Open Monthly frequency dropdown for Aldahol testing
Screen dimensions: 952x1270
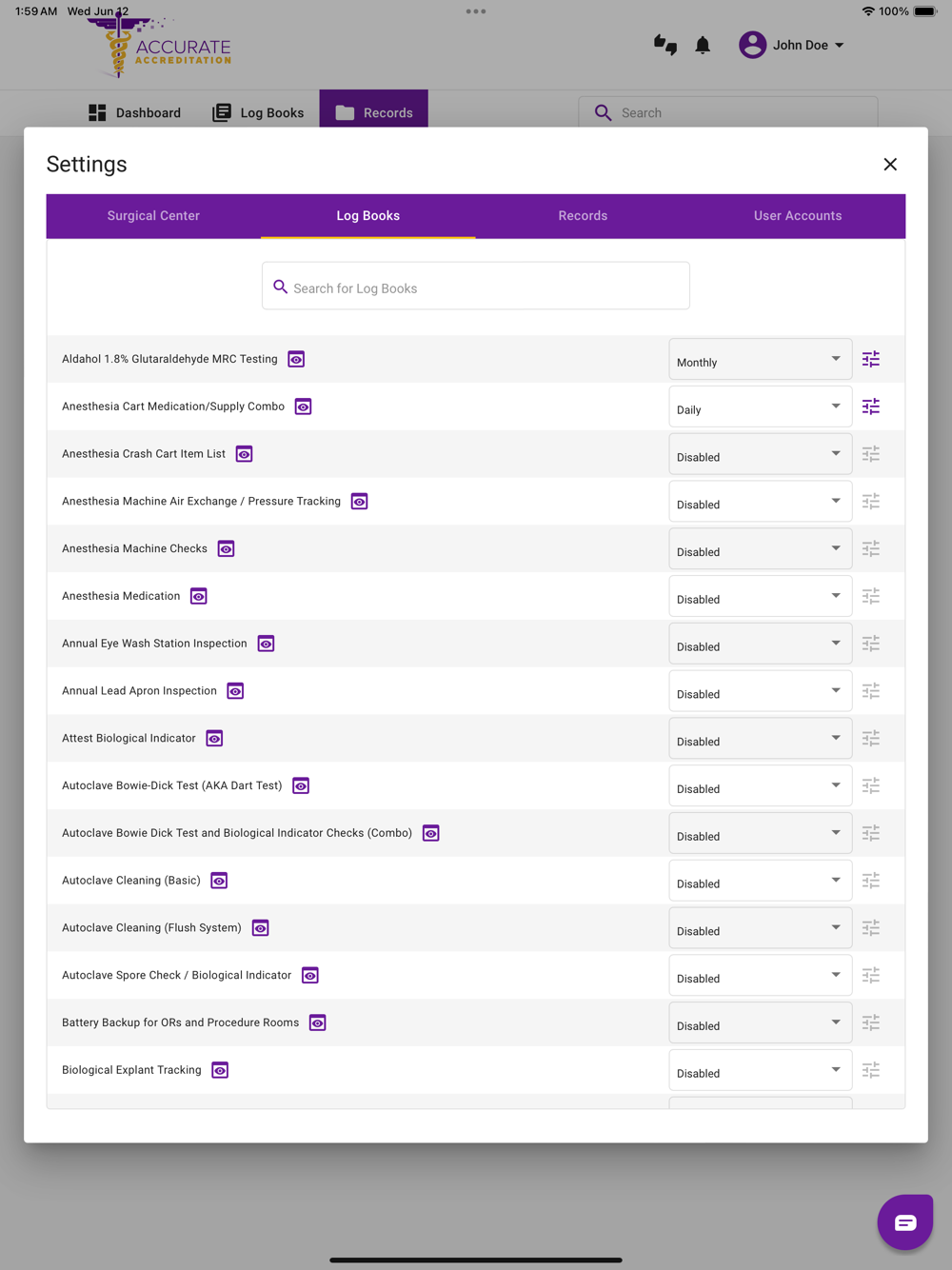point(761,359)
